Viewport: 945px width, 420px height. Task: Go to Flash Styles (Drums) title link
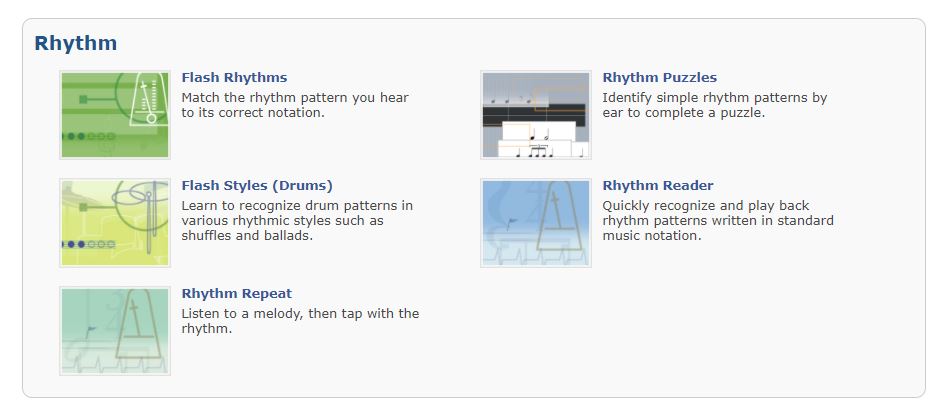click(257, 185)
